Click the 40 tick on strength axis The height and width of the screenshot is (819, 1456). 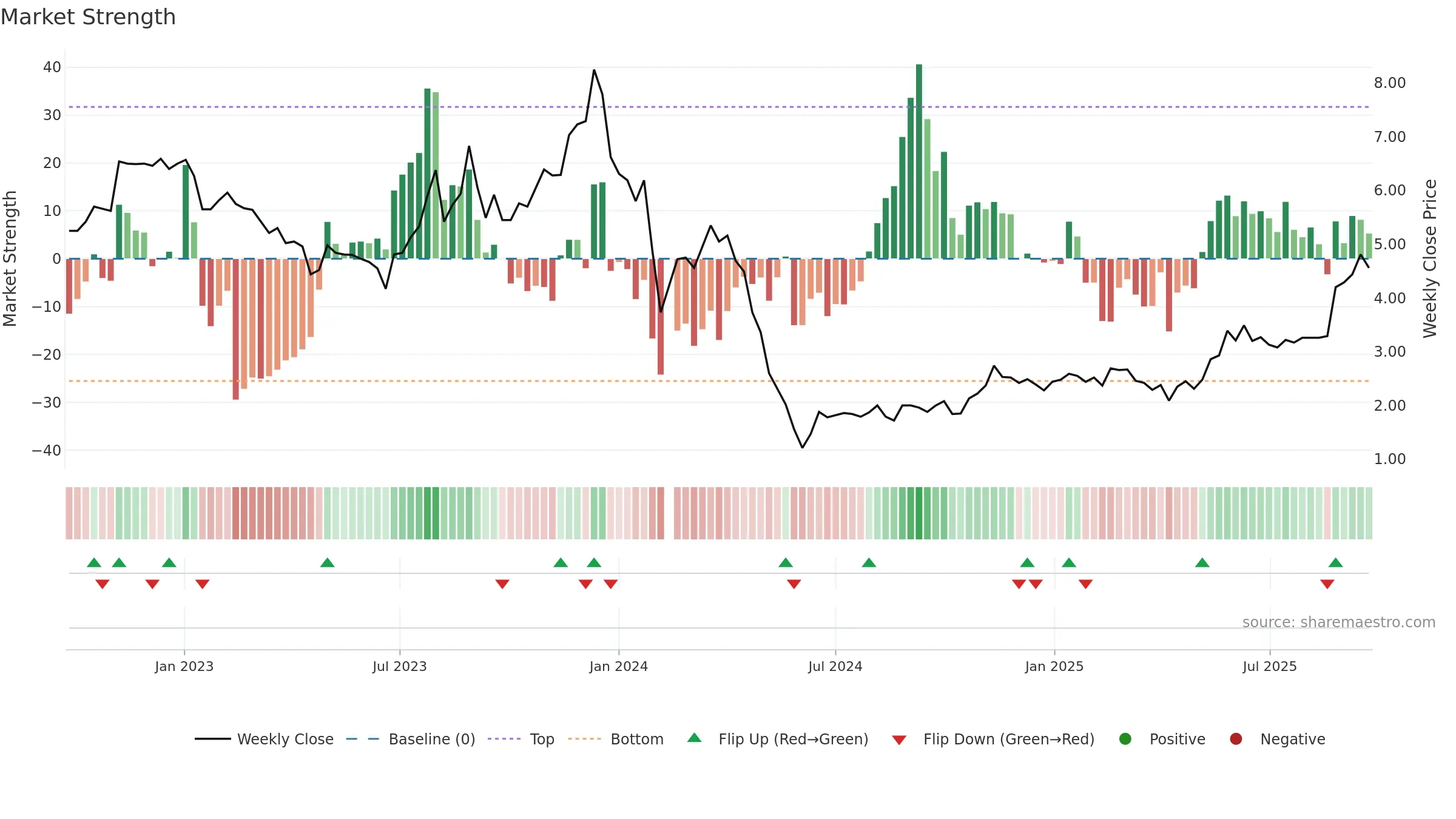coord(52,67)
